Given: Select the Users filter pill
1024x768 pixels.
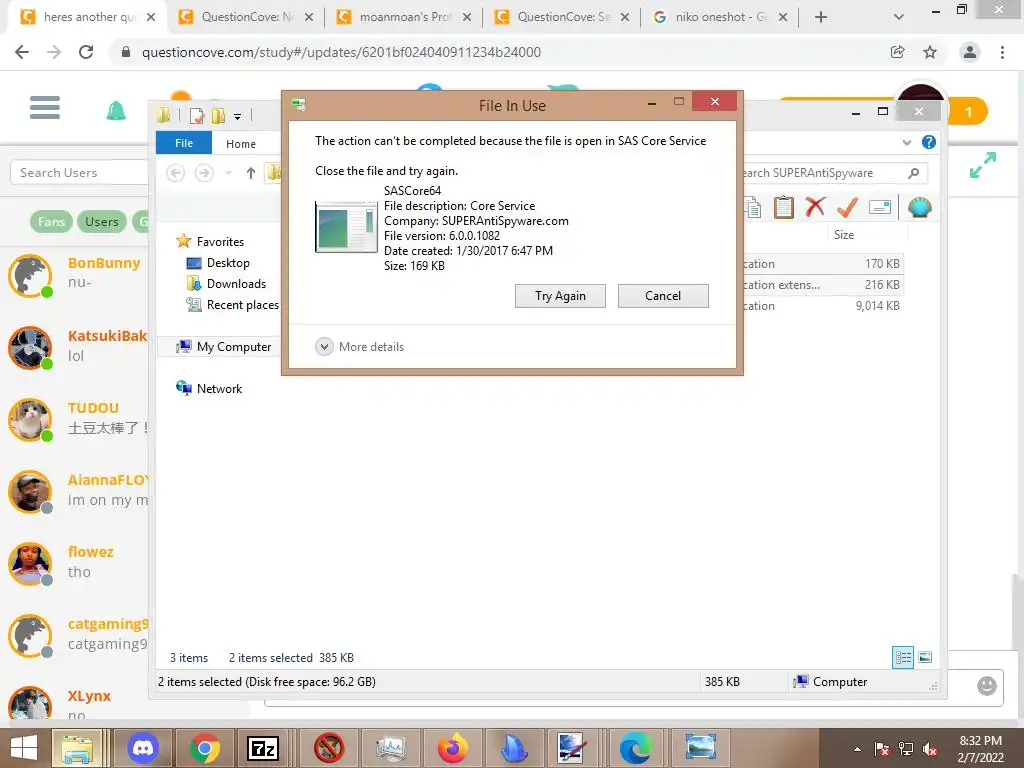Looking at the screenshot, I should [102, 221].
